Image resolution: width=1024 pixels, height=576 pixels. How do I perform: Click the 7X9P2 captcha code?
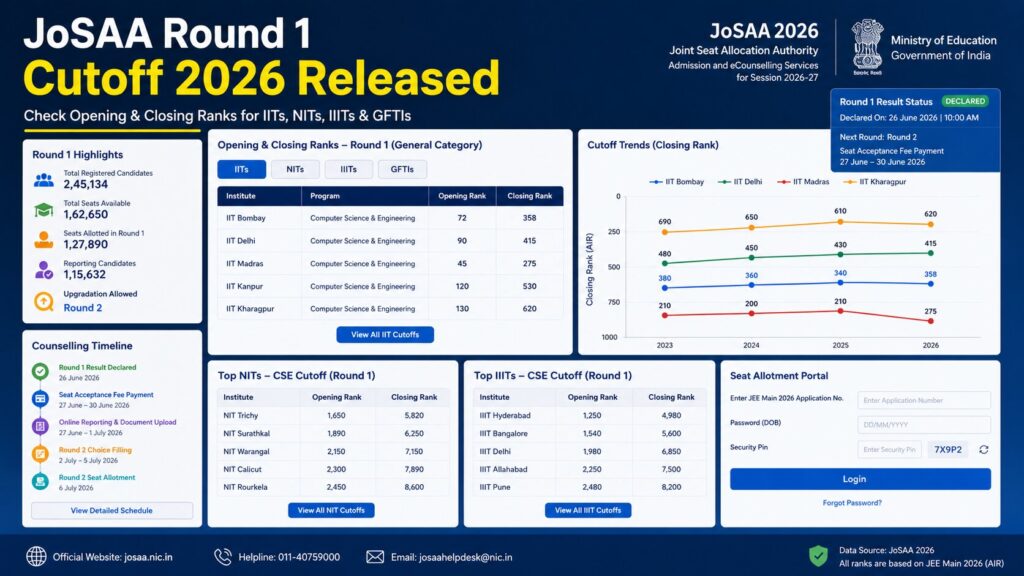948,449
